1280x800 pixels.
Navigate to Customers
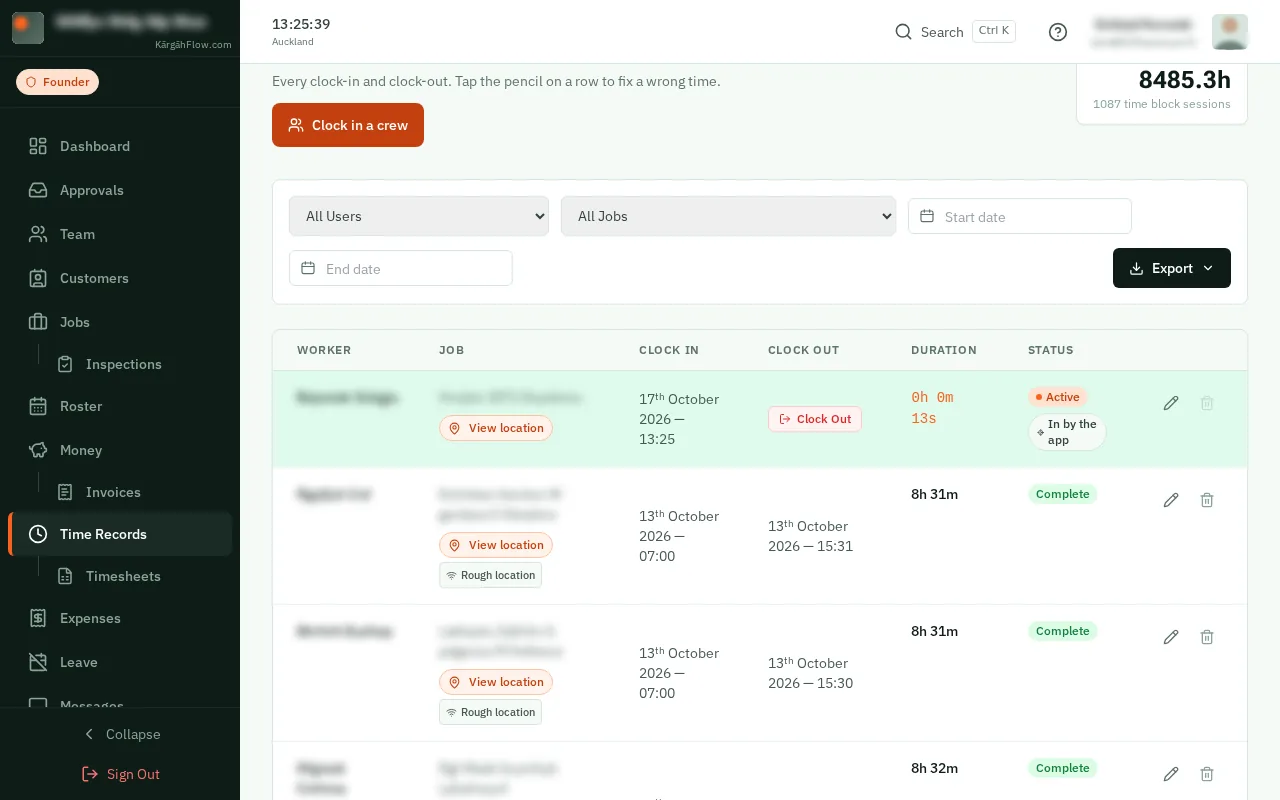(x=120, y=278)
